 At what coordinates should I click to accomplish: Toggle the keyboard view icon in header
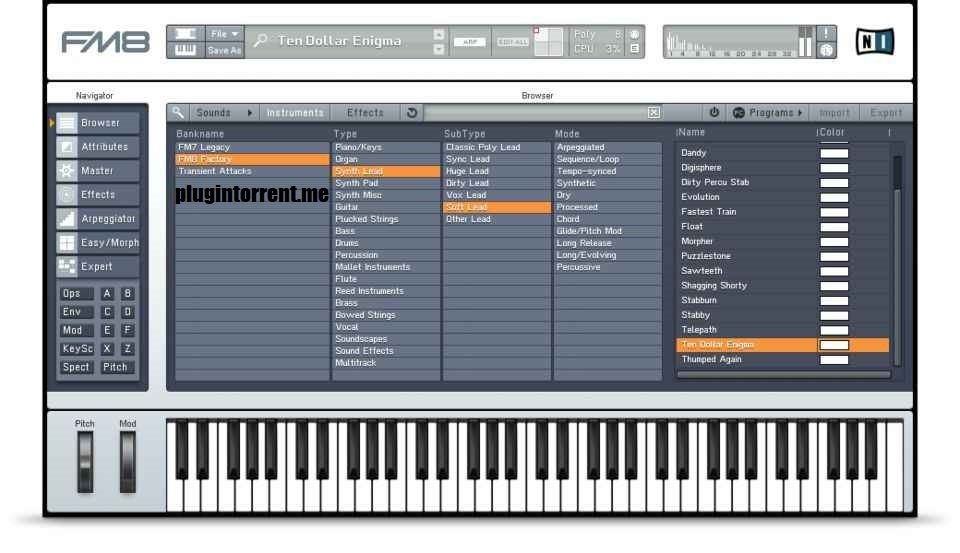186,50
